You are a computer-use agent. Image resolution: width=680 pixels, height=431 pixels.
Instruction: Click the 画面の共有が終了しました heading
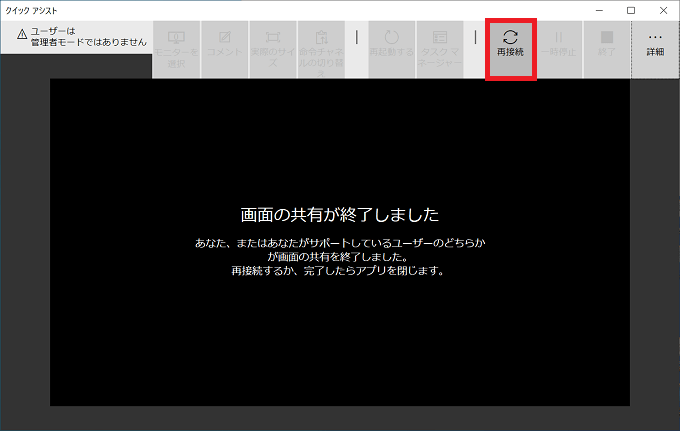click(x=340, y=215)
